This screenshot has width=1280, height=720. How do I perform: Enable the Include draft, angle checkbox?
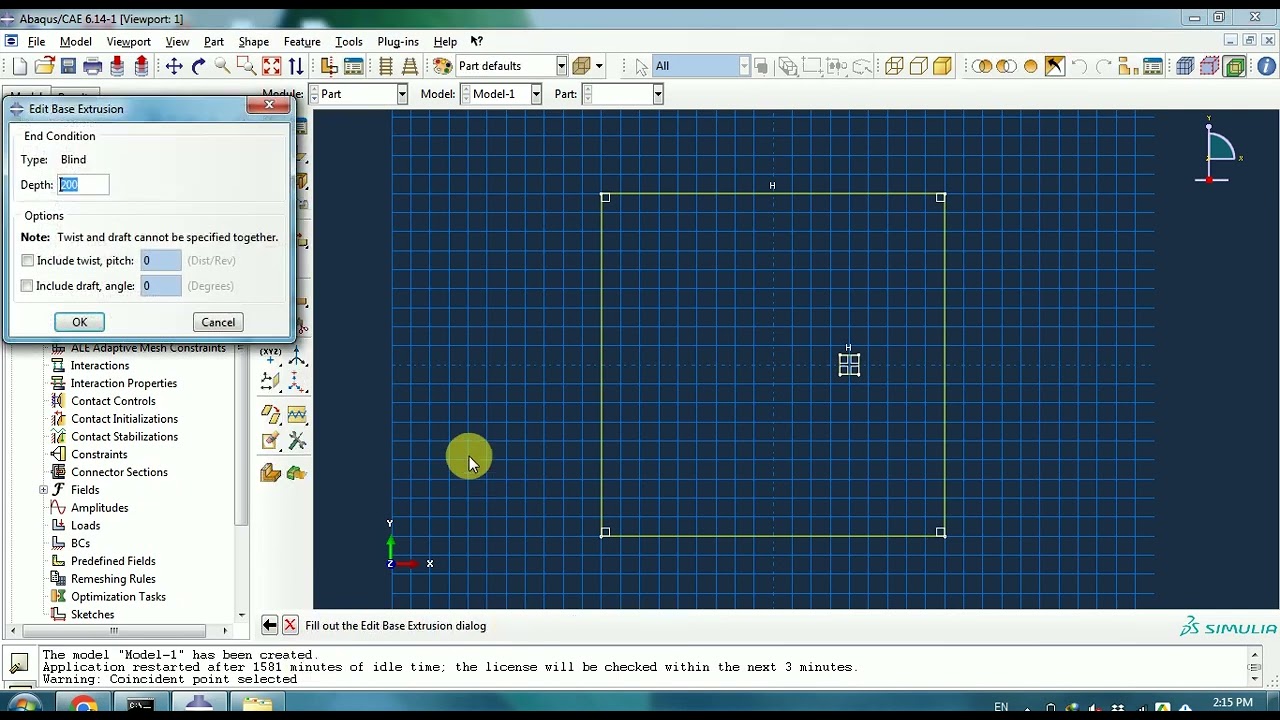pos(27,286)
